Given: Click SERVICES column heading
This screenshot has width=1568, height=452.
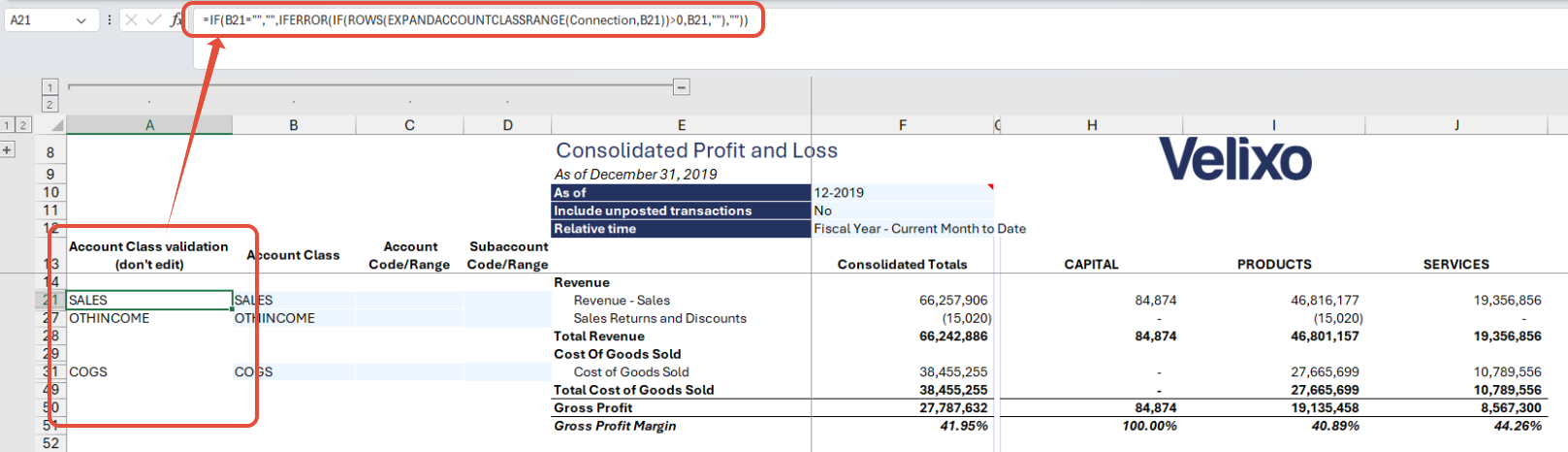Looking at the screenshot, I should 1456,264.
